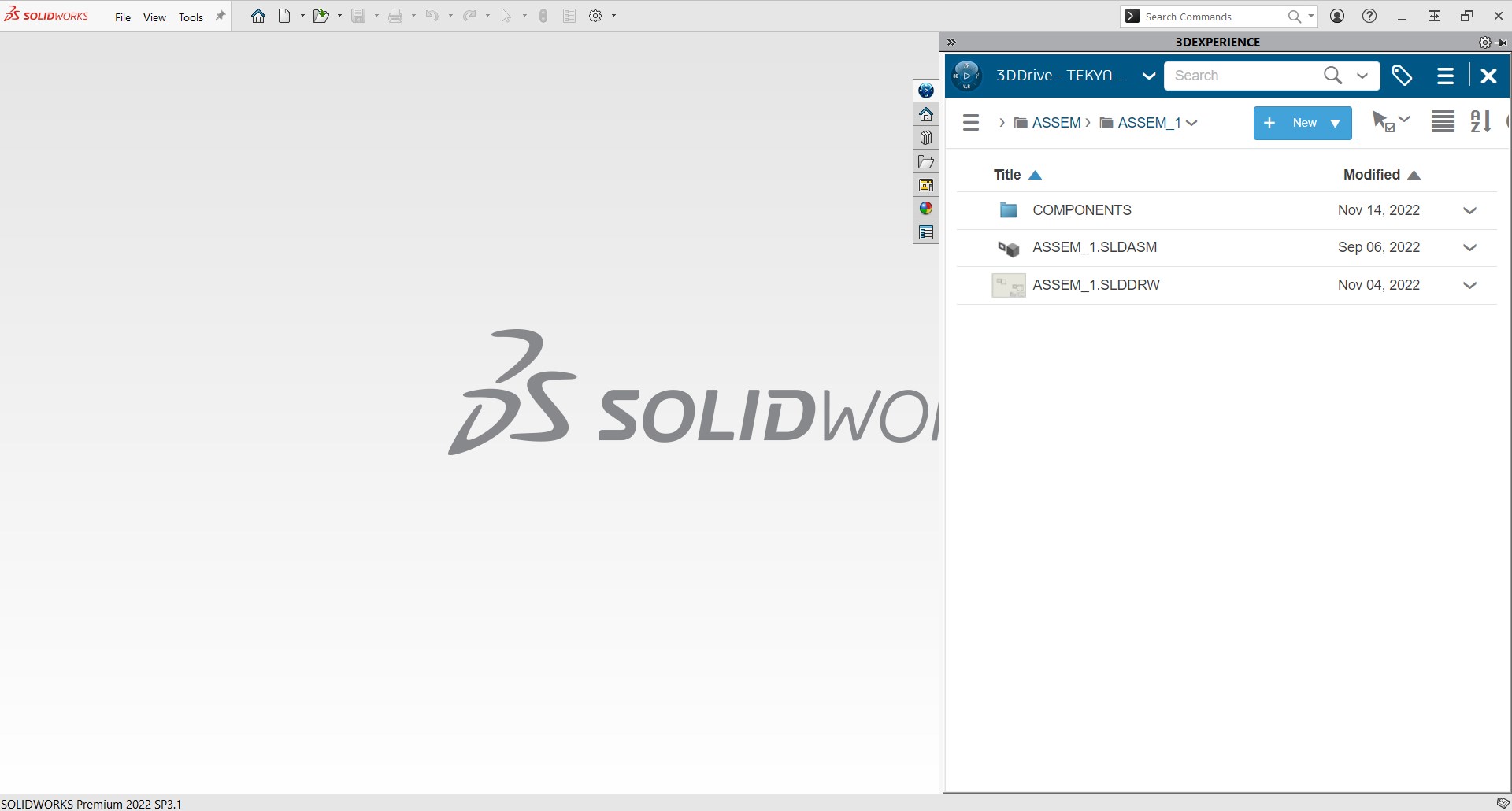This screenshot has width=1512, height=811.
Task: Expand breadcrumb root chevron before ASSEM
Action: click(x=1002, y=123)
